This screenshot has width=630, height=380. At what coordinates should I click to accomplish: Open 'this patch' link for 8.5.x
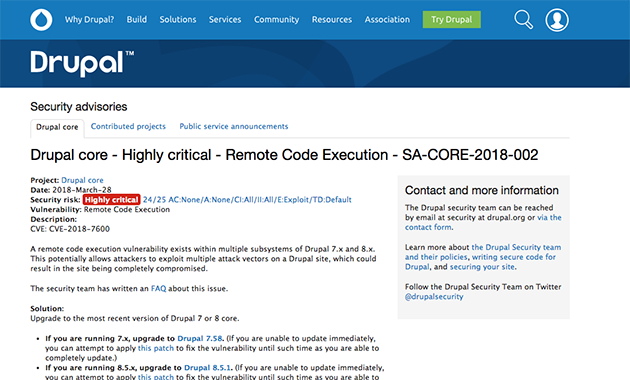pyautogui.click(x=156, y=377)
